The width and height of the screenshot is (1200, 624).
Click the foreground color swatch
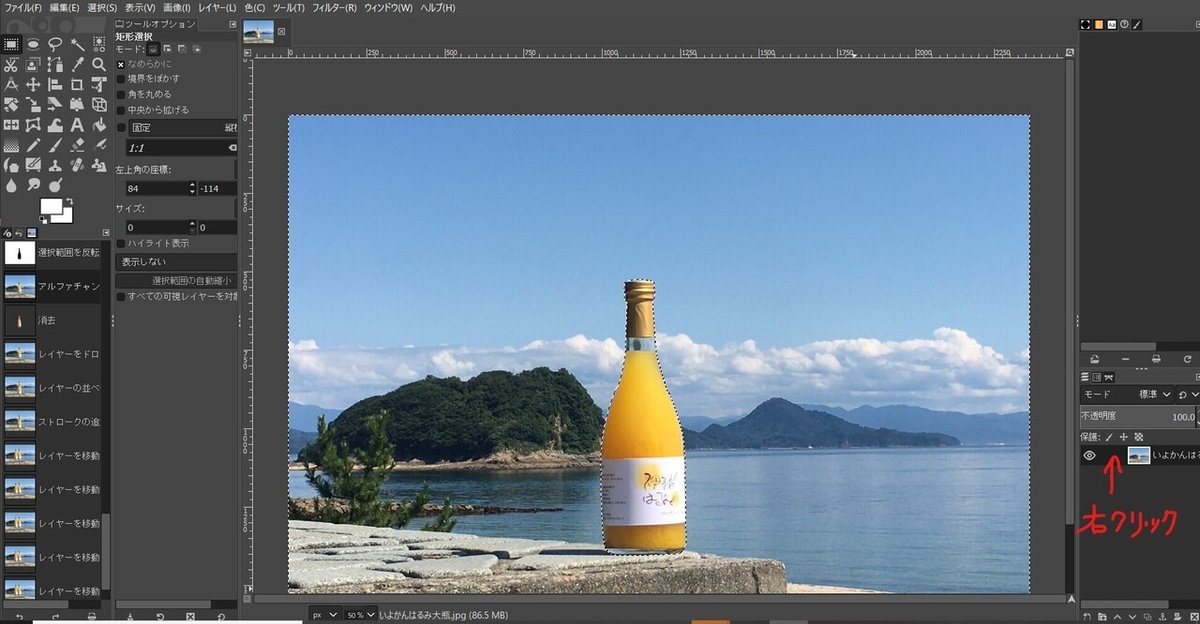click(49, 206)
